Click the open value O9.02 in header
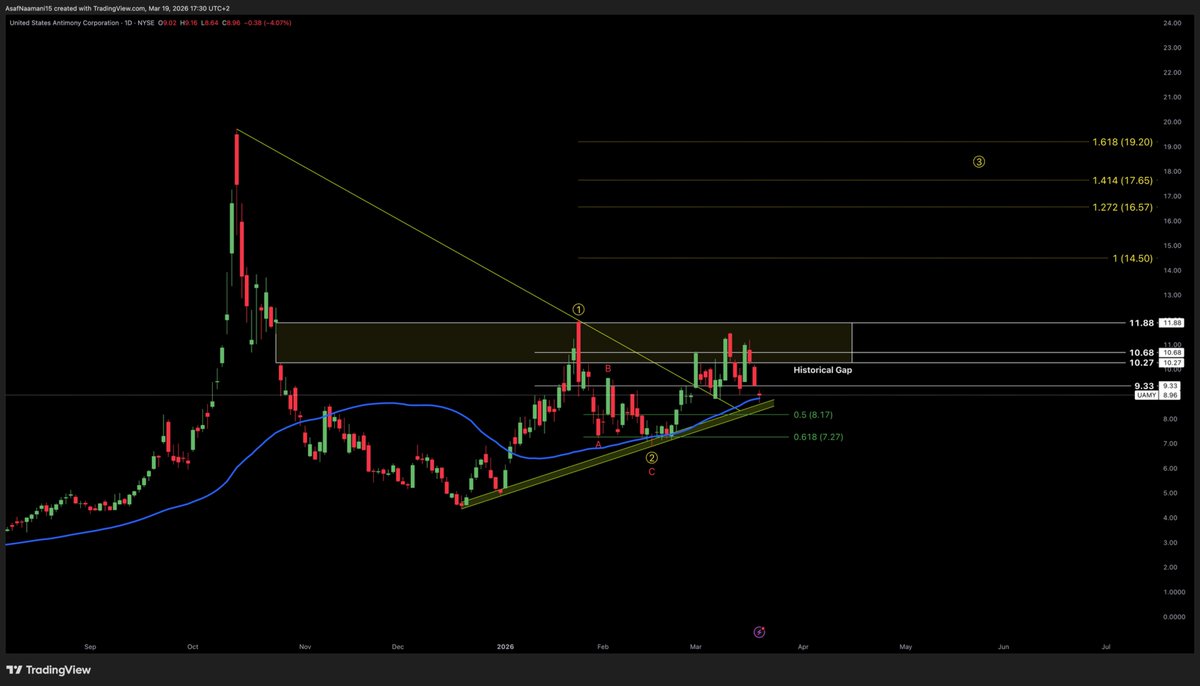This screenshot has height=686, width=1200. [167, 23]
